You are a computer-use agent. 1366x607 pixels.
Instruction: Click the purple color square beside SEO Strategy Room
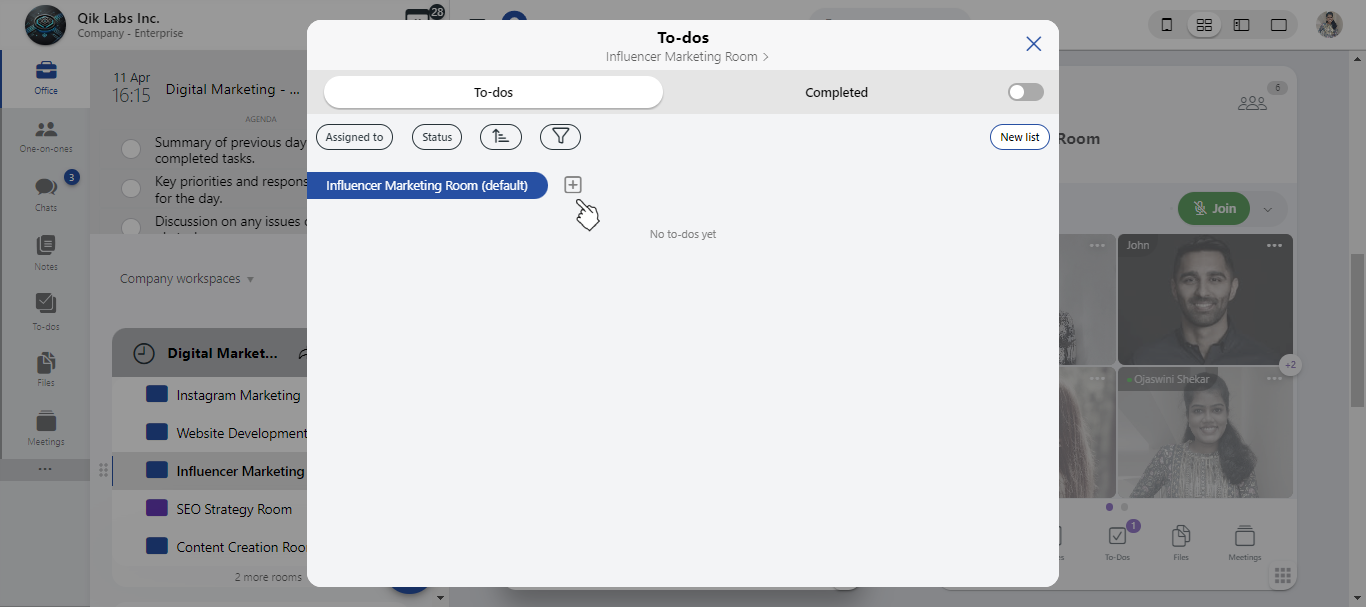157,508
